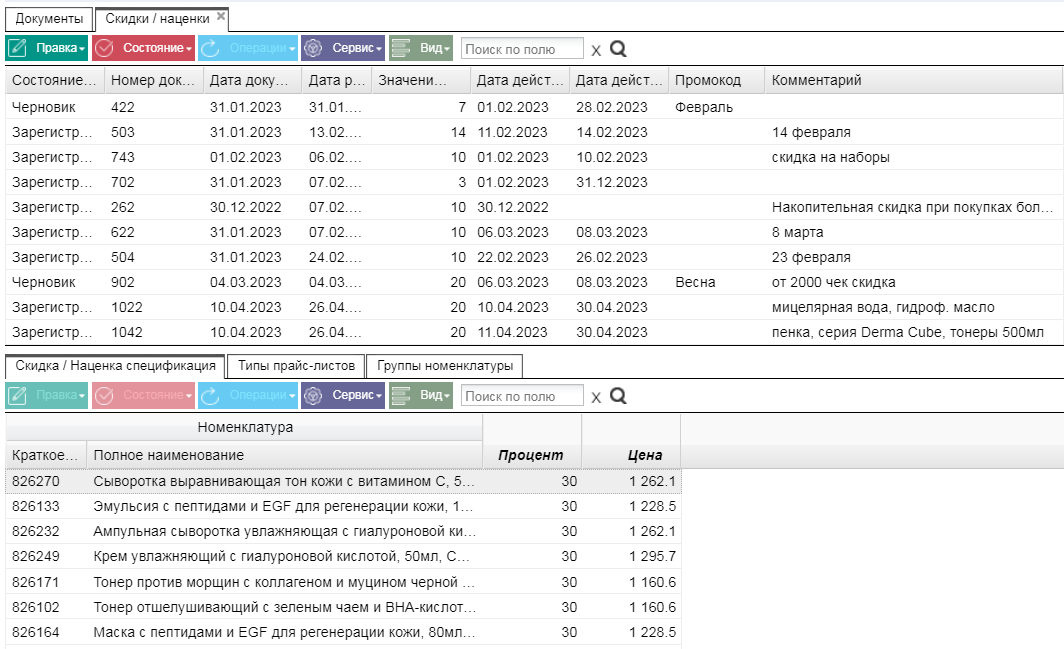1064x649 pixels.
Task: Select the Скидки / наценки tab
Action: tap(157, 19)
